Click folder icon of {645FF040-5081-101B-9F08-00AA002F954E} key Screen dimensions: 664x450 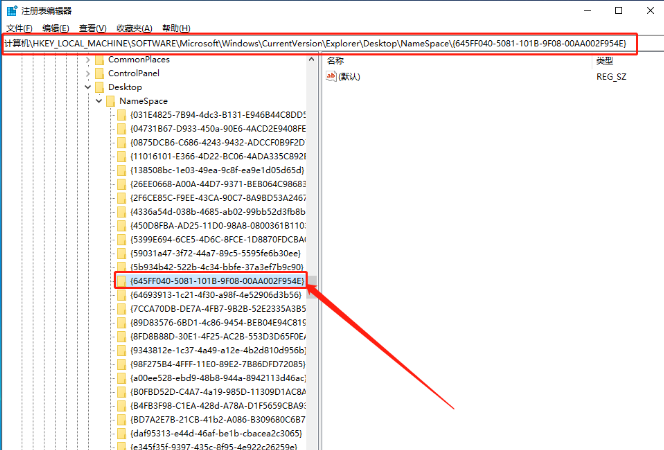[x=122, y=281]
